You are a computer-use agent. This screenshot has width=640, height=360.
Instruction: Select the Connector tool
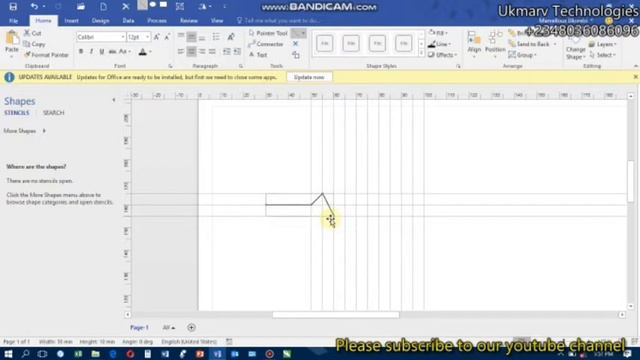click(x=266, y=44)
